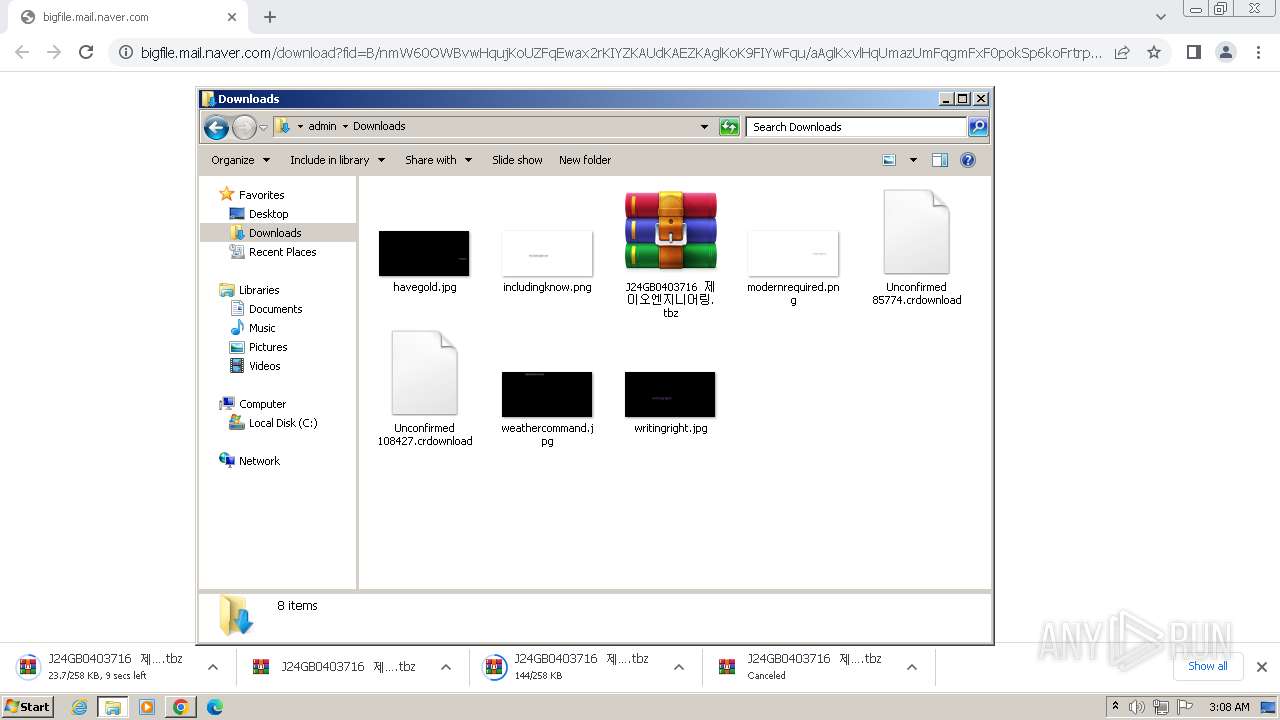Click the share page icon in omnibox
Viewport: 1280px width, 720px height.
click(x=1122, y=52)
